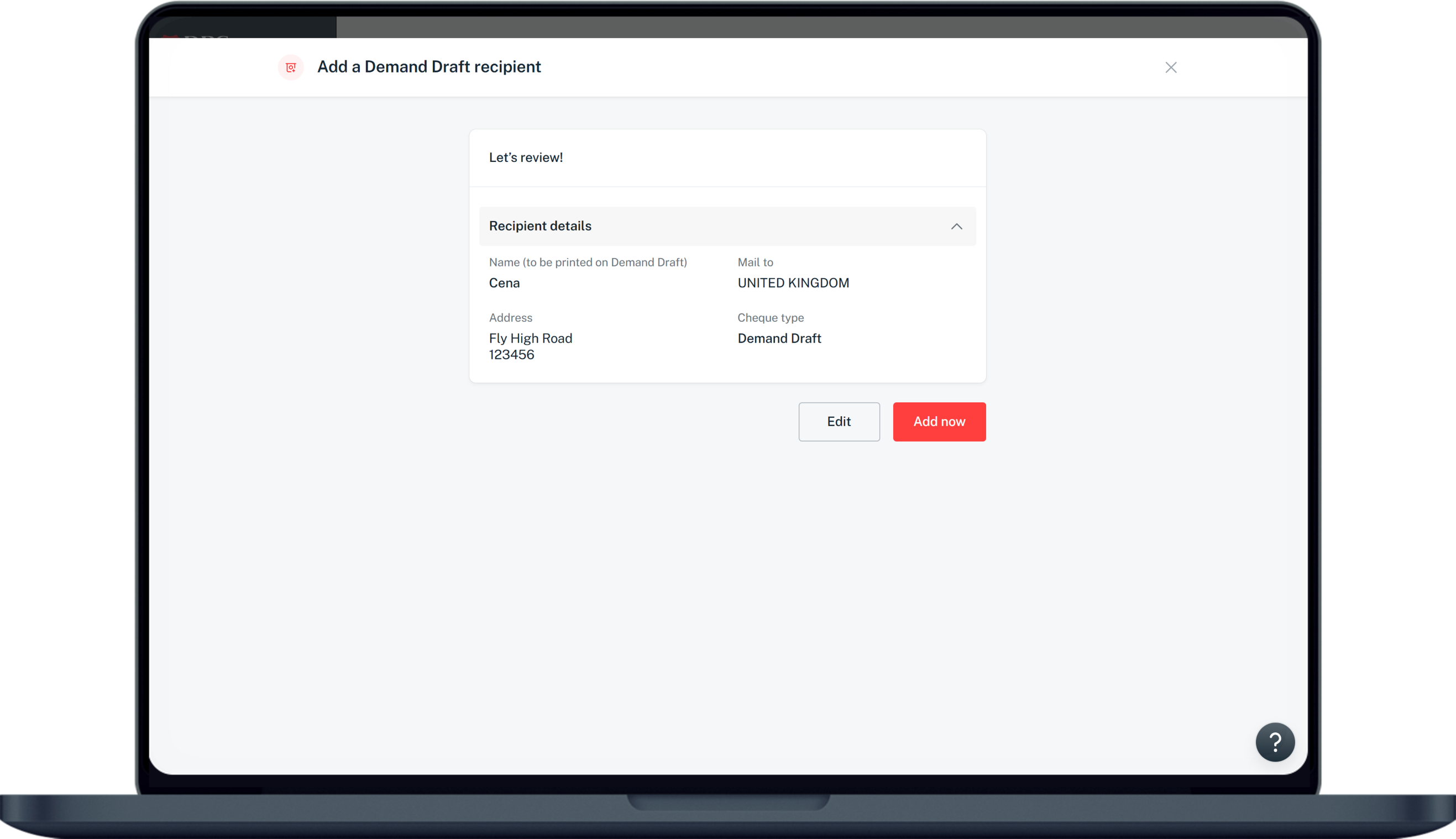Click the Fly High Road address line
The width and height of the screenshot is (1456, 839).
click(x=530, y=338)
